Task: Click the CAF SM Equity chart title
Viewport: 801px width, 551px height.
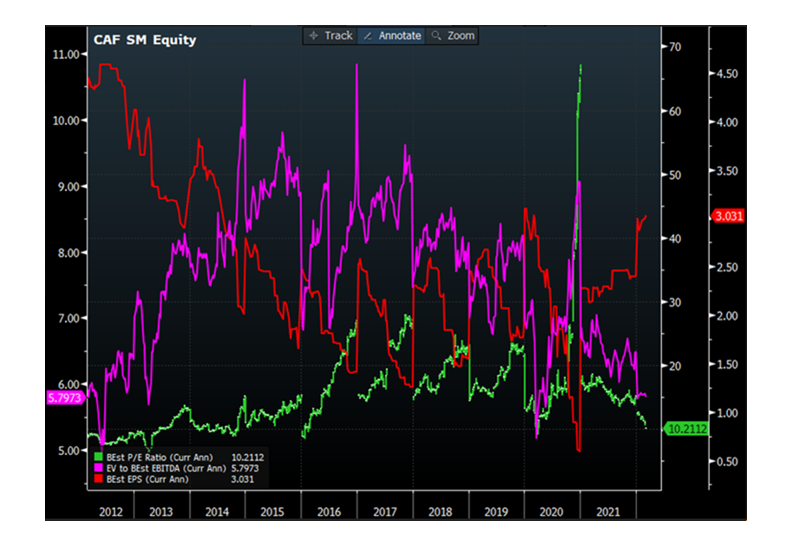Action: (145, 40)
